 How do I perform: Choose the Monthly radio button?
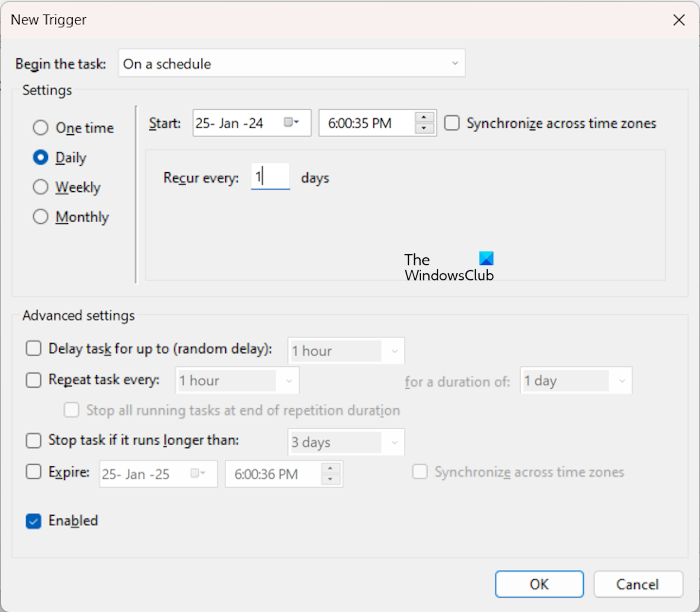coord(41,217)
